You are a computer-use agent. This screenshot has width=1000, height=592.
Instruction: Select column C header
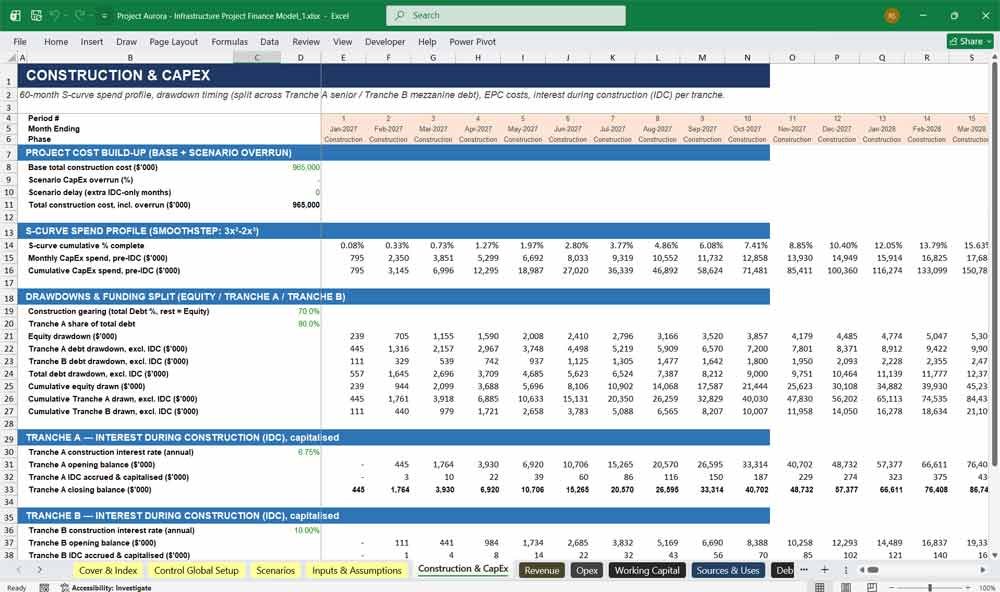[x=257, y=57]
